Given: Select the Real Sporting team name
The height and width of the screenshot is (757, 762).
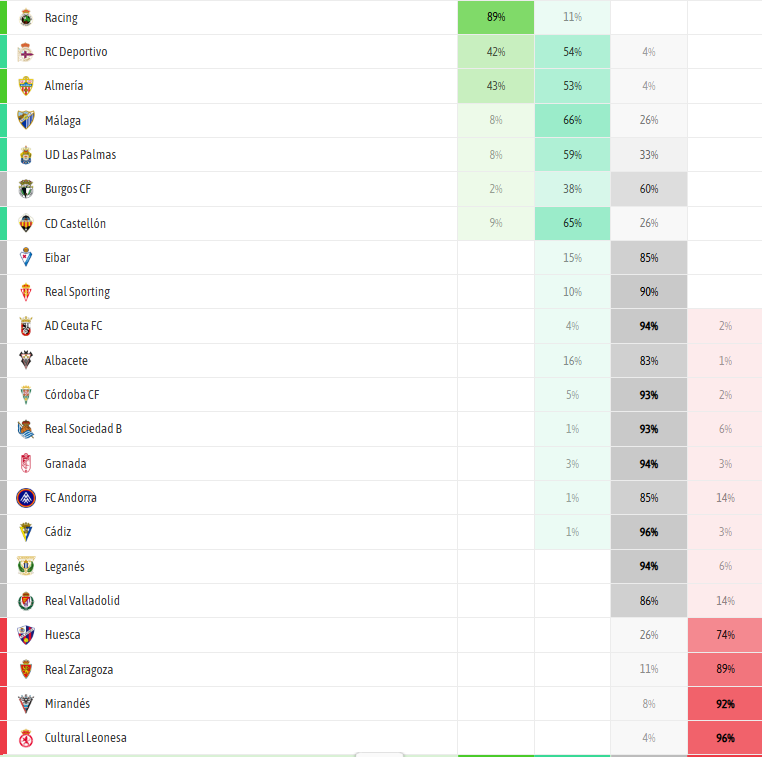Looking at the screenshot, I should pos(77,292).
